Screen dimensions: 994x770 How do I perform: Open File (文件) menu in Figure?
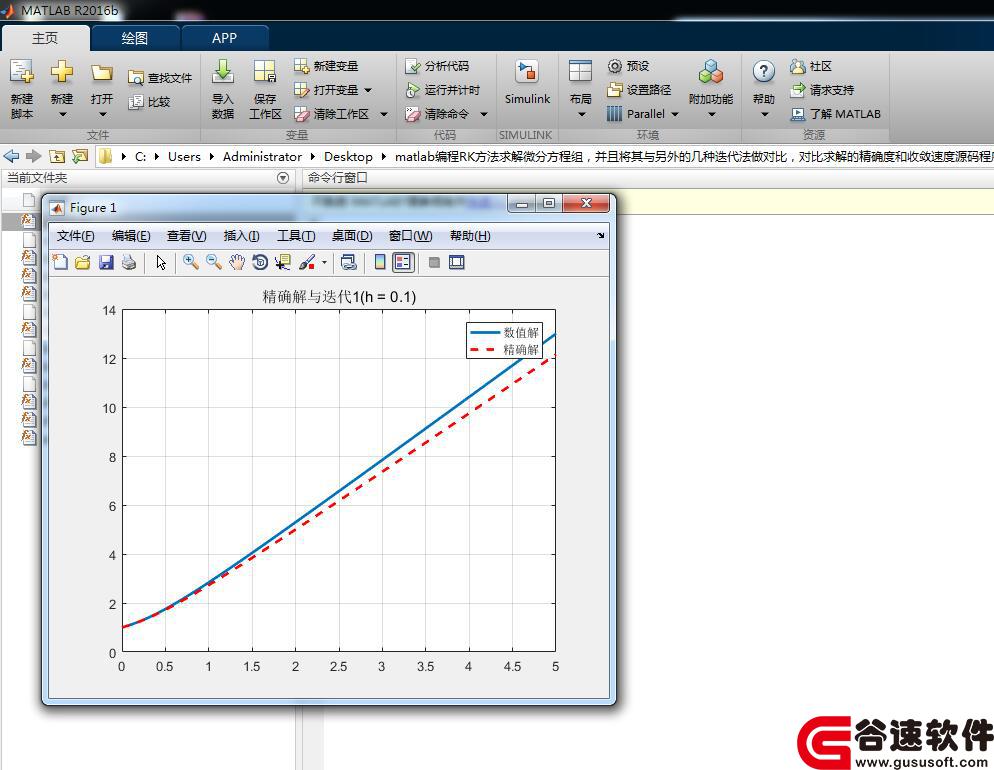[75, 236]
